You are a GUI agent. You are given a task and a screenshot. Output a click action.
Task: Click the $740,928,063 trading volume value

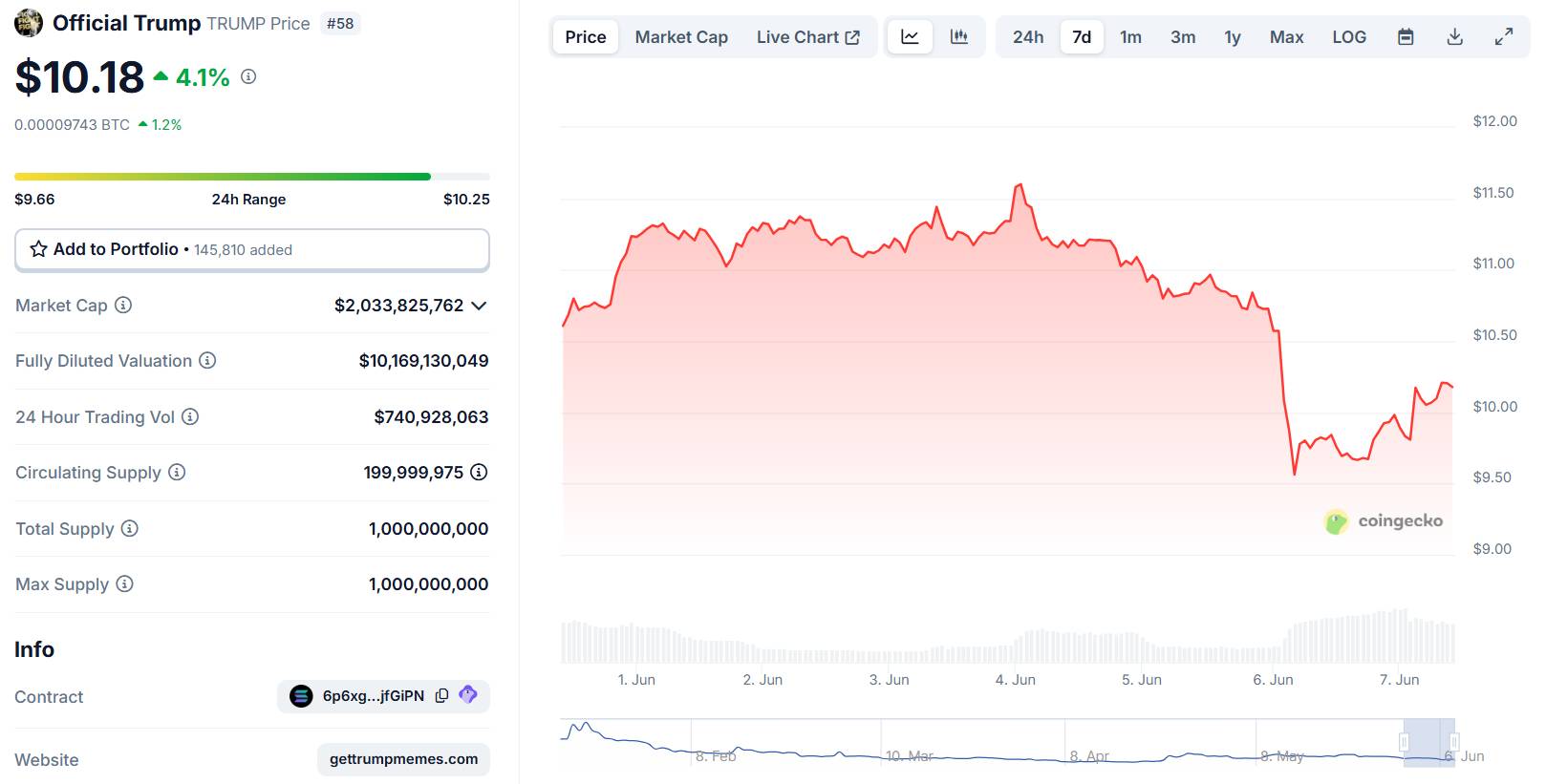(x=431, y=417)
